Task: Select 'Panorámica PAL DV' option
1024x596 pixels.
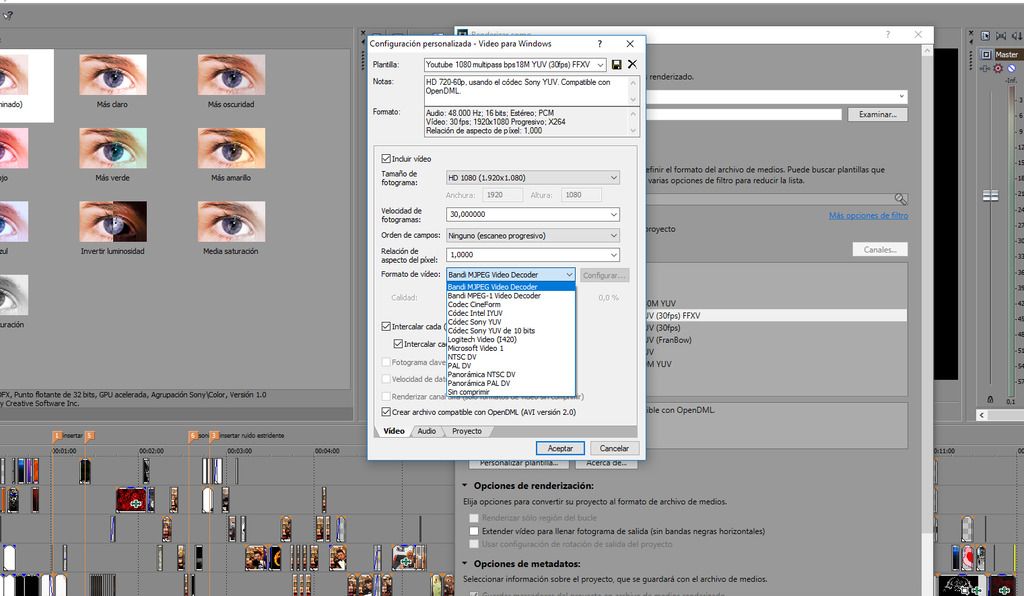Action: click(x=511, y=383)
